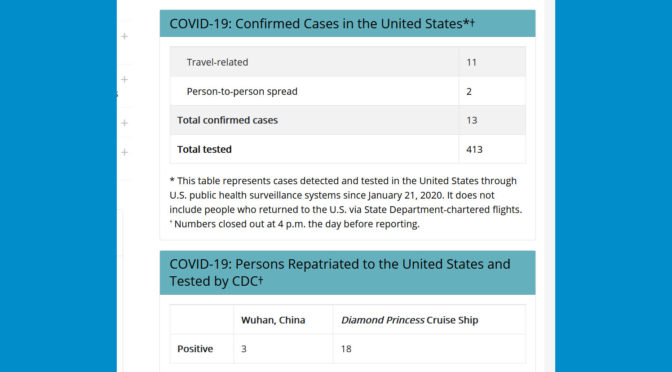Expand plus icon level with Person-to-person spread row
Screen dimensions: 672x372
coord(124,79)
